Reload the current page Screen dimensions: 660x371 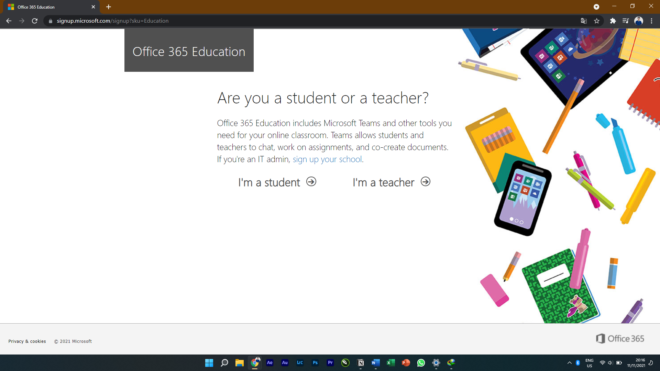(x=35, y=21)
